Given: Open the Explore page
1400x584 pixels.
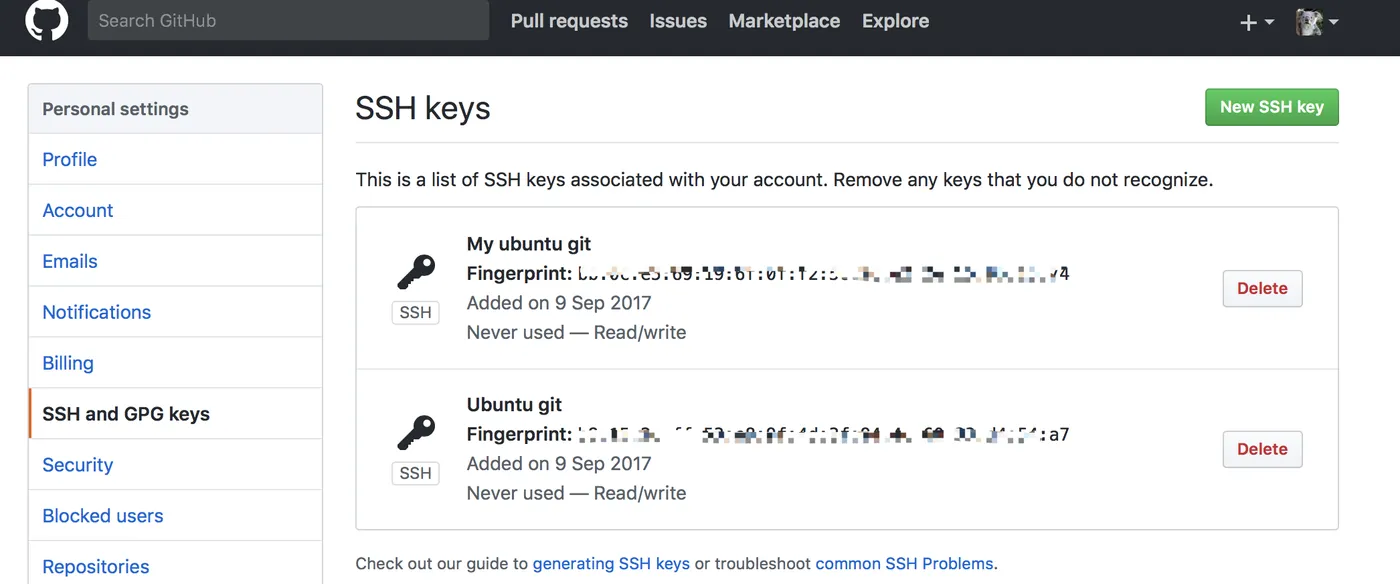Looking at the screenshot, I should click(x=895, y=21).
